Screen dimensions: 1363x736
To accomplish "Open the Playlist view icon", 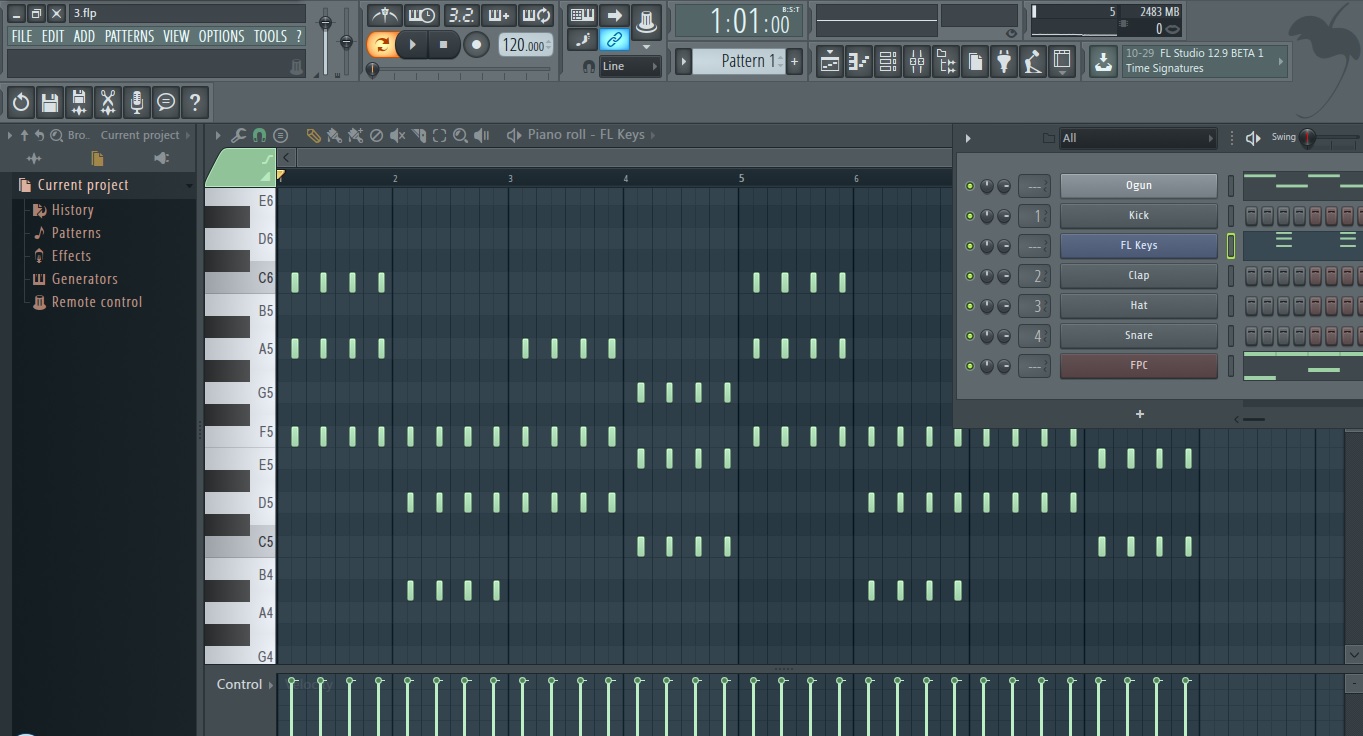I will tap(830, 62).
